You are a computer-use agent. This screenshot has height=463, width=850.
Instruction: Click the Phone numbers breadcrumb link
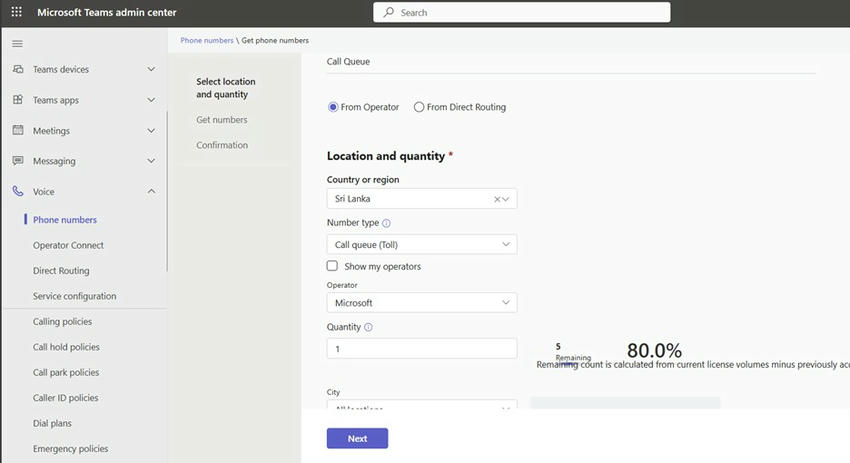coord(207,40)
